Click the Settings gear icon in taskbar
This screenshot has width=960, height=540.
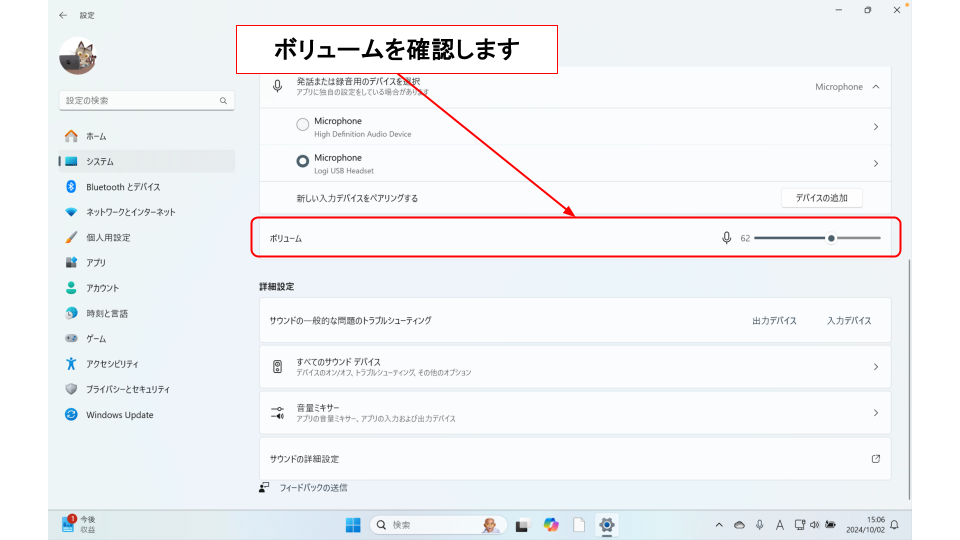click(606, 525)
